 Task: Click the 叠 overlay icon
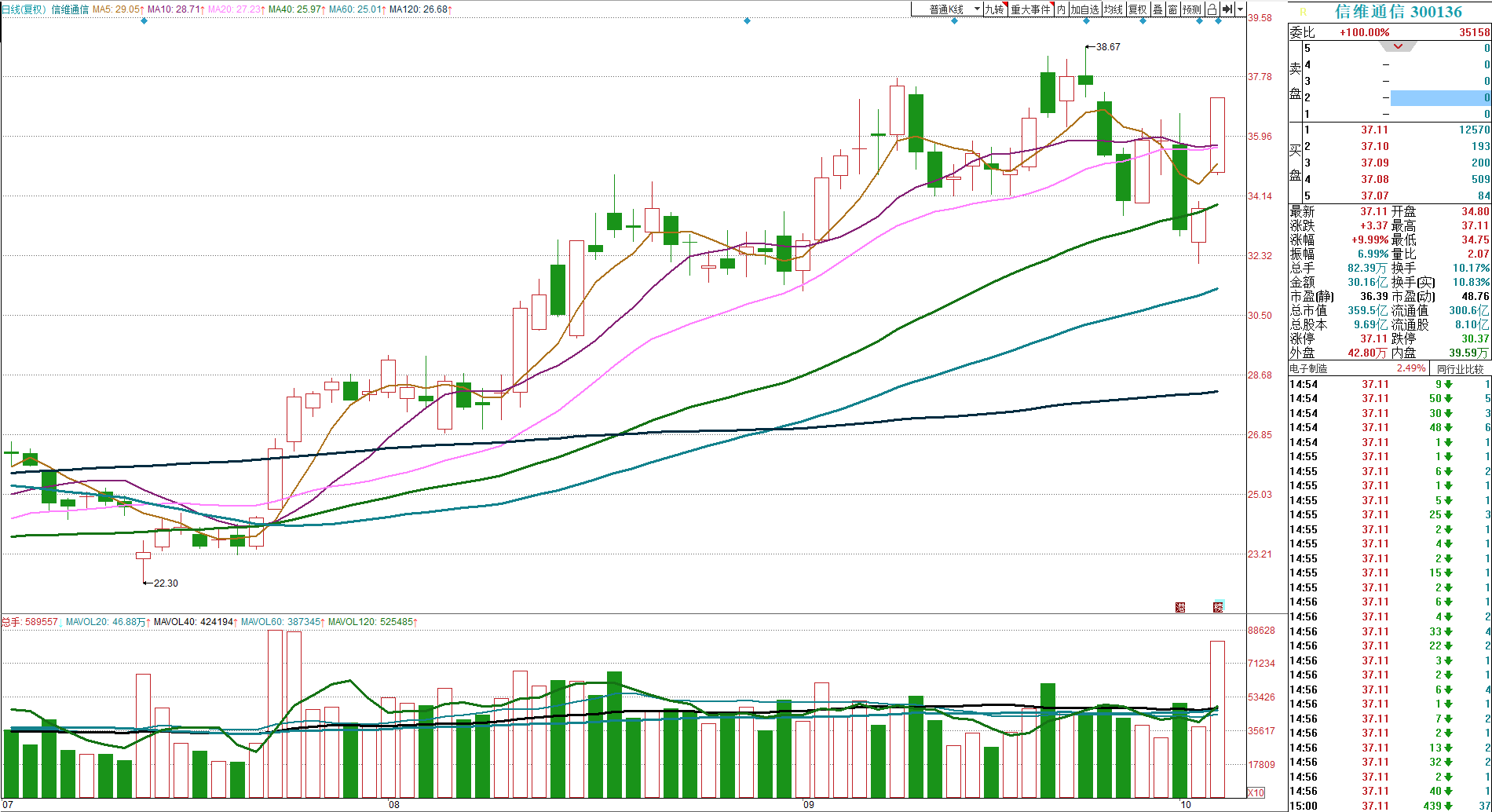point(1157,9)
